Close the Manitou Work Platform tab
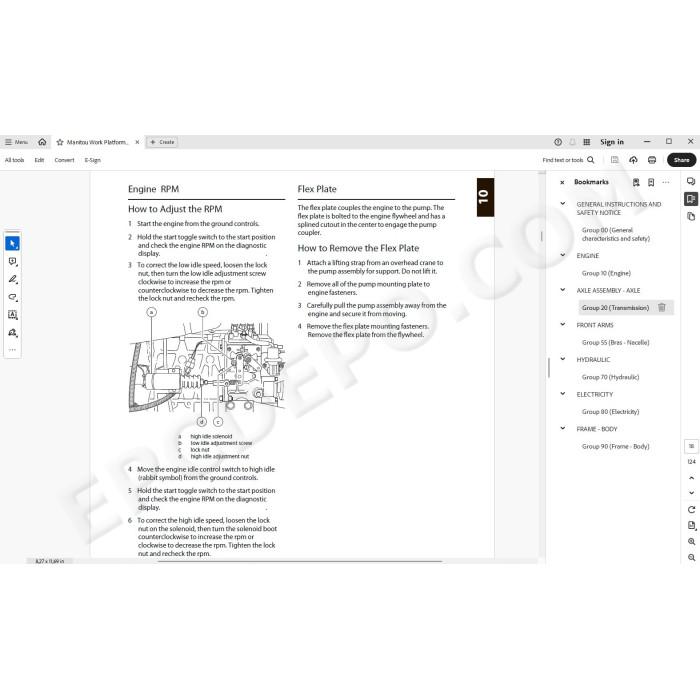 [137, 142]
